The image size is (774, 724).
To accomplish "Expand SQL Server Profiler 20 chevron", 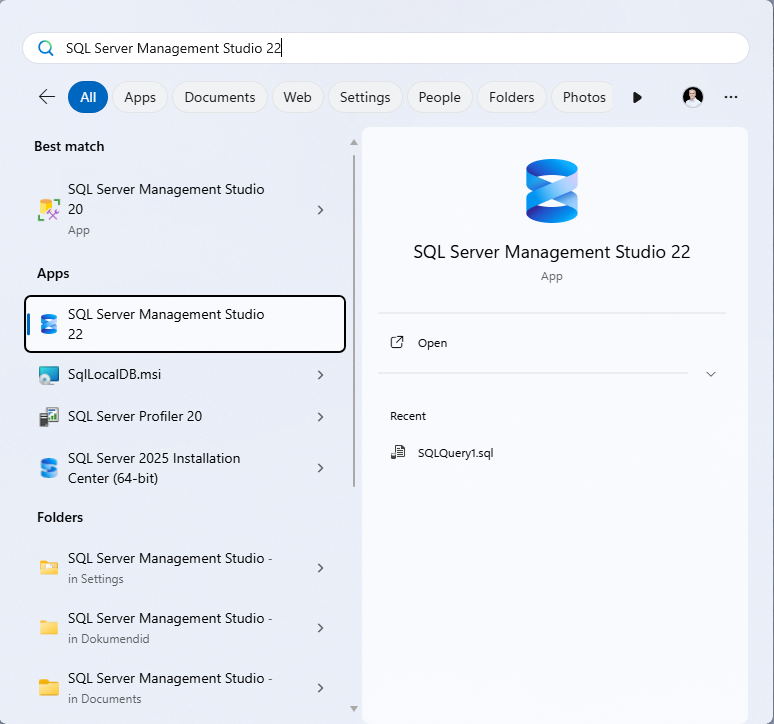I will 320,417.
